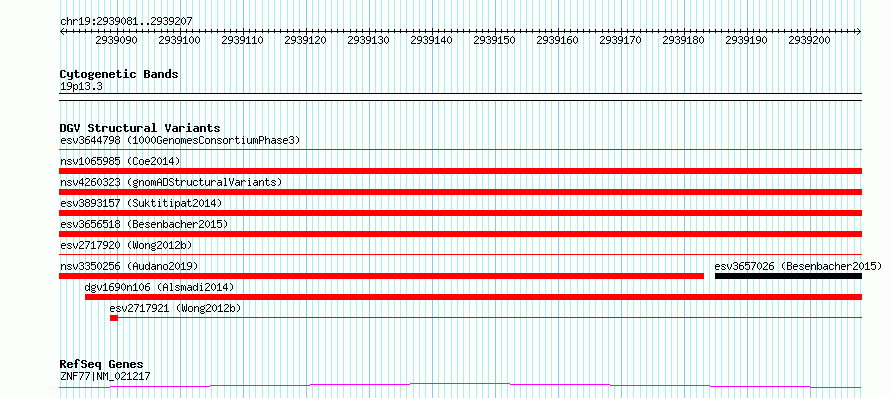
Task: Click the DGV Structural Variants track heading
Action: 140,128
